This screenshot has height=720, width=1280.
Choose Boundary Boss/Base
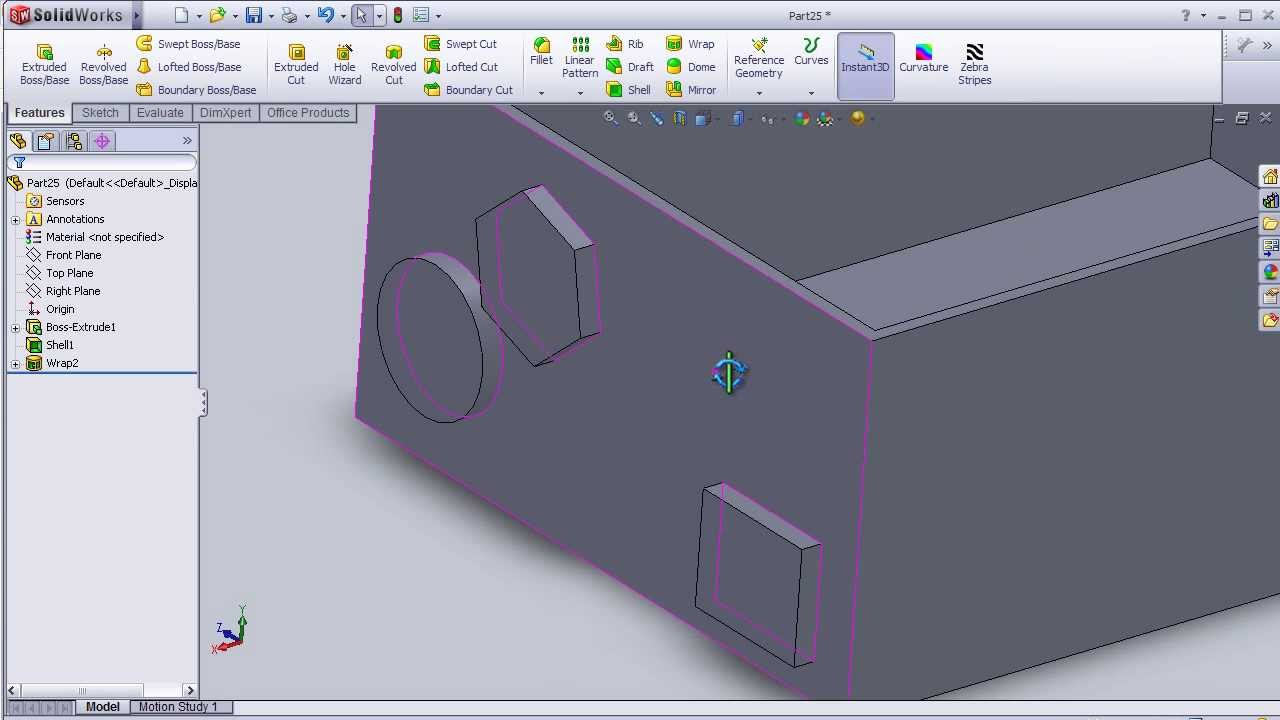196,90
